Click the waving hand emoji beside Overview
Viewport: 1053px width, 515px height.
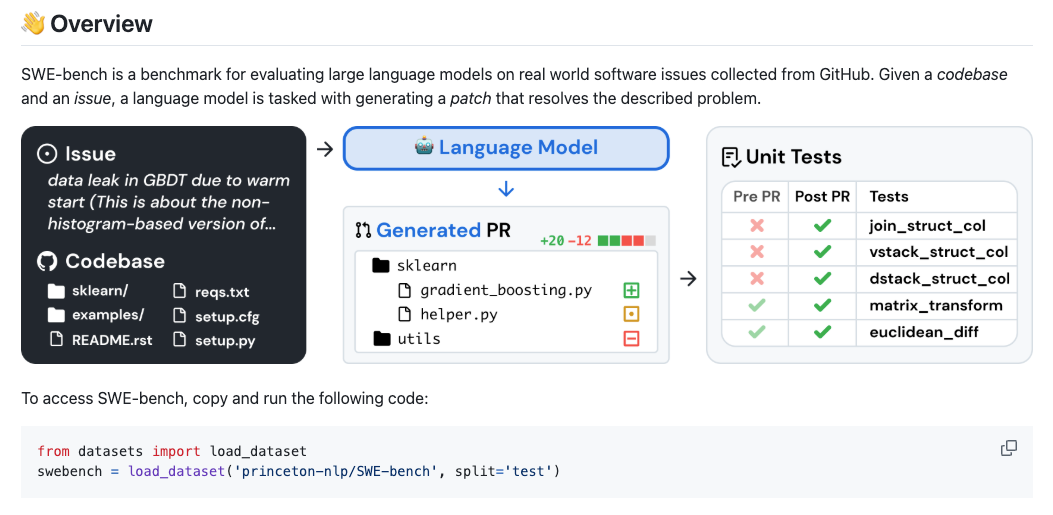pyautogui.click(x=33, y=24)
